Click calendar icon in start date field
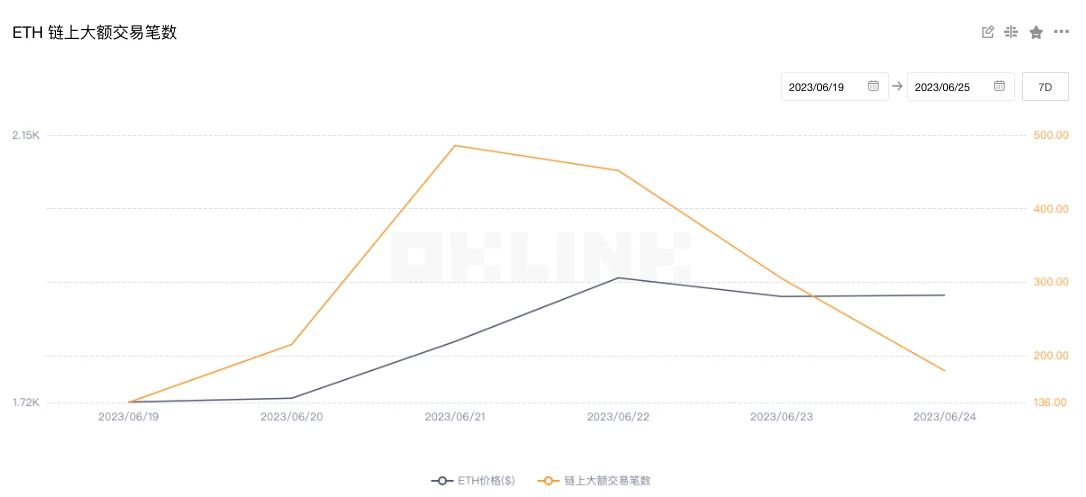Screen dimensions: 1086x497 pos(873,87)
